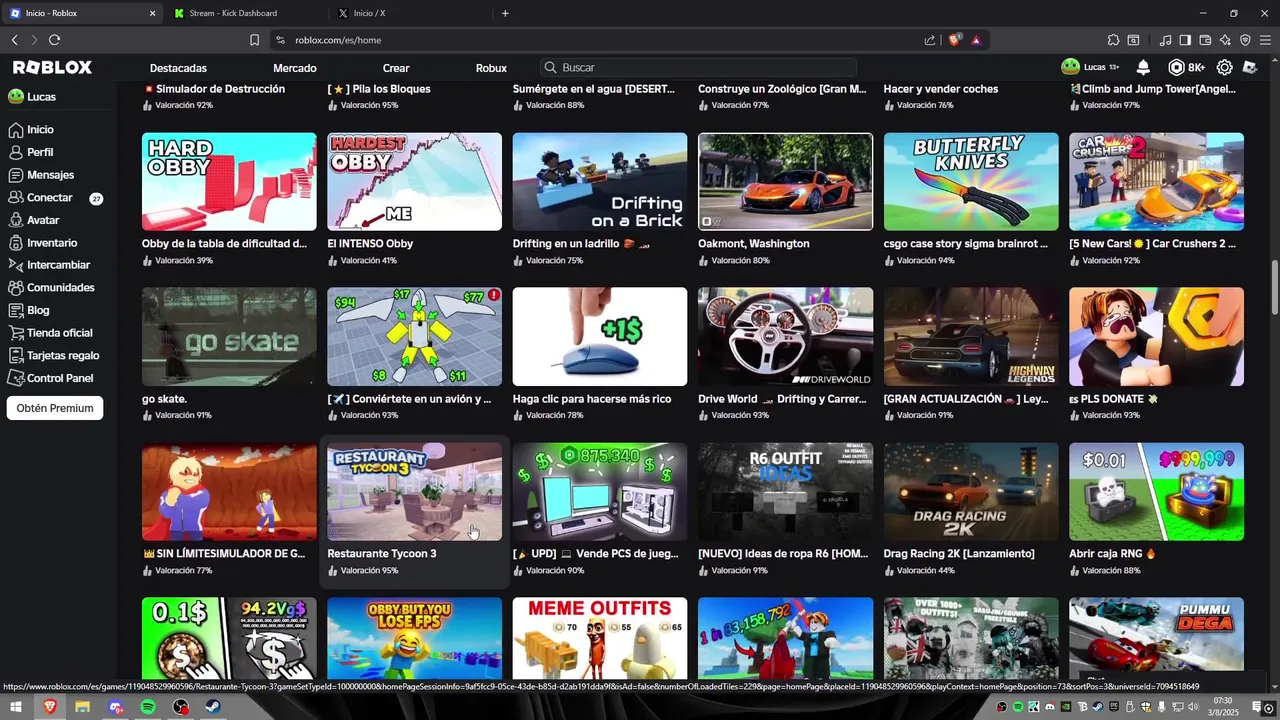
Task: Open Intercambiar in the left sidebar
Action: click(x=48, y=265)
